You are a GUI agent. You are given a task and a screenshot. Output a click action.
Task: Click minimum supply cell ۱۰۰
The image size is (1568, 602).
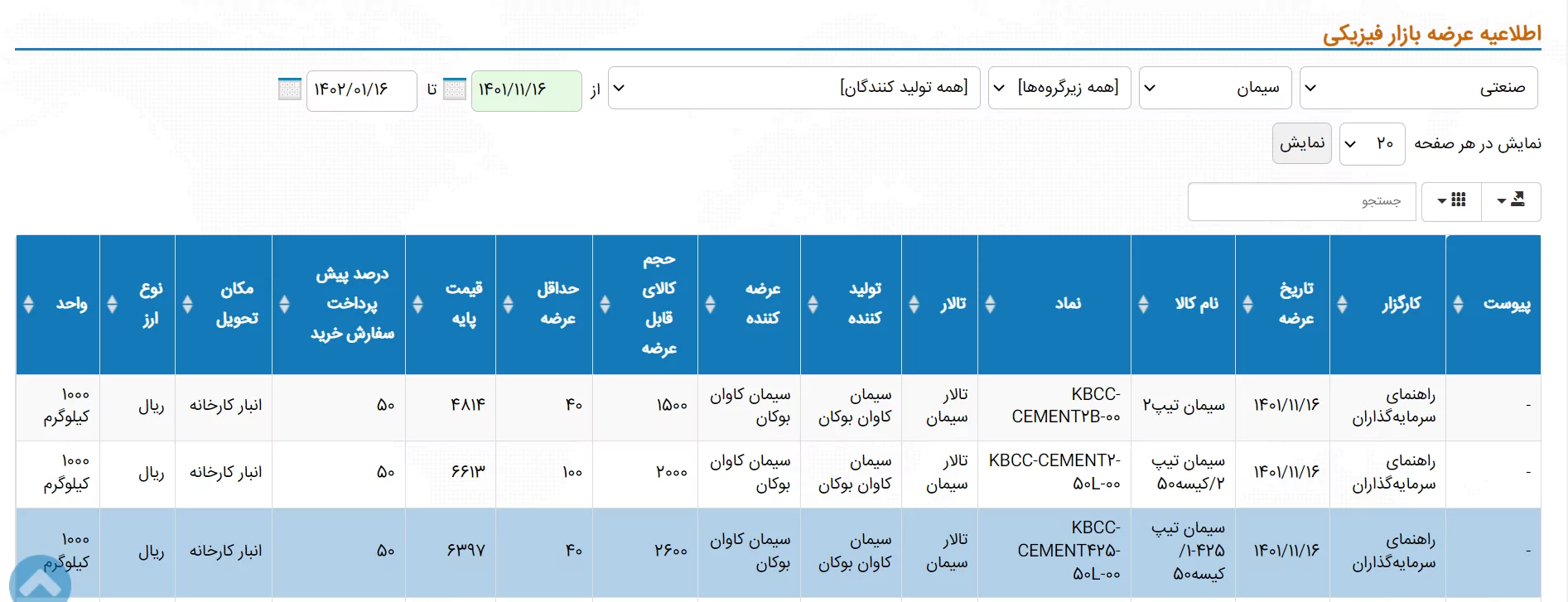click(544, 473)
